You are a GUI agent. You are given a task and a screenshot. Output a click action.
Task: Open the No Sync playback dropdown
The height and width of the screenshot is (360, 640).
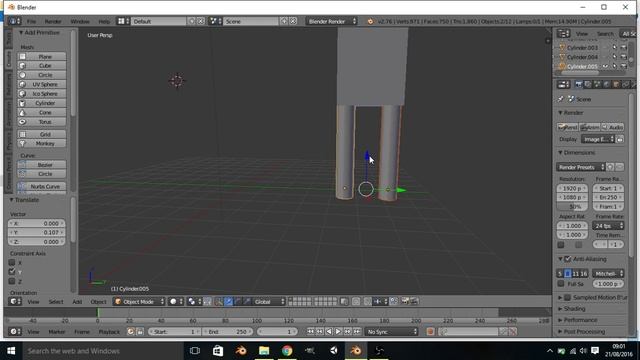(x=392, y=332)
